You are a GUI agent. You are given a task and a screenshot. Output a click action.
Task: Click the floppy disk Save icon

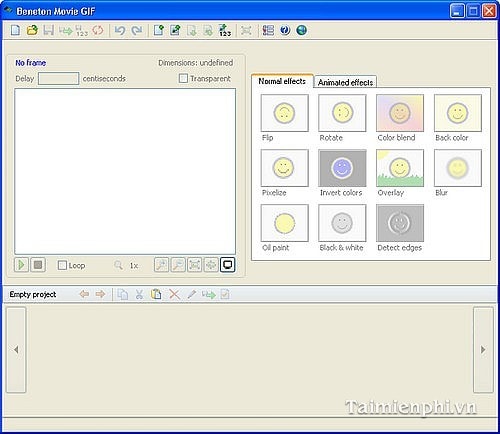click(49, 30)
